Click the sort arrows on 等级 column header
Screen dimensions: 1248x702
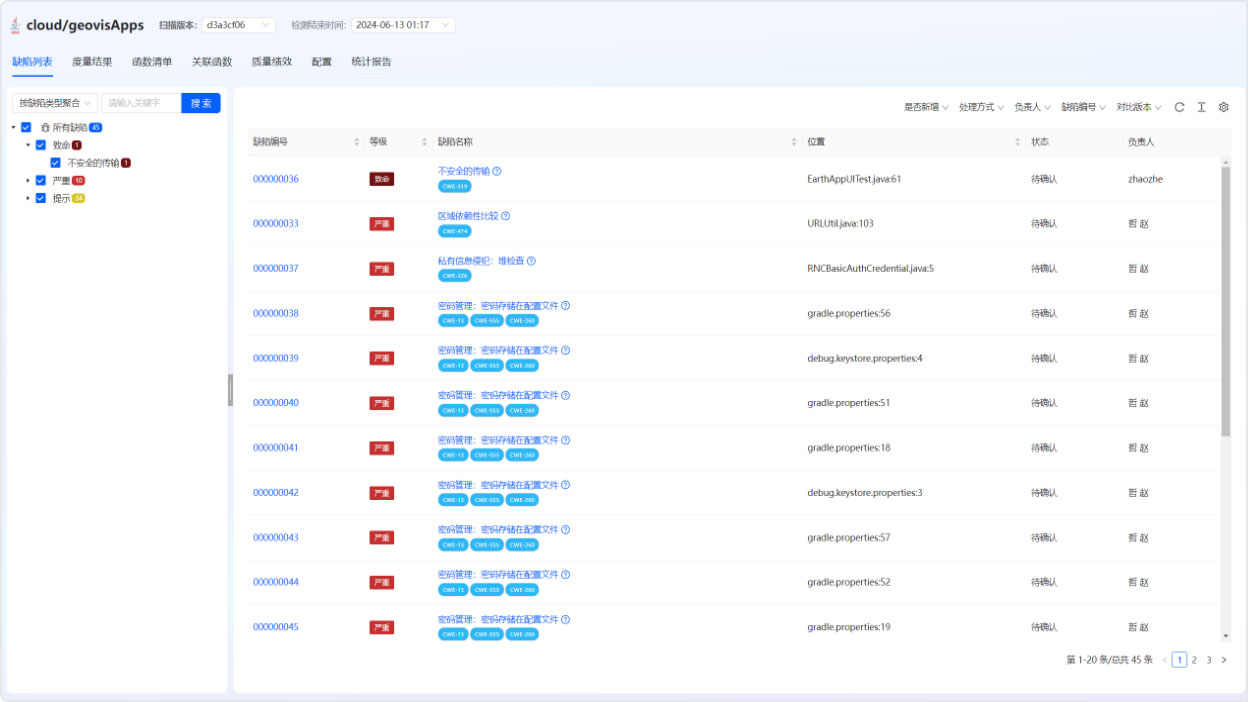coord(422,142)
